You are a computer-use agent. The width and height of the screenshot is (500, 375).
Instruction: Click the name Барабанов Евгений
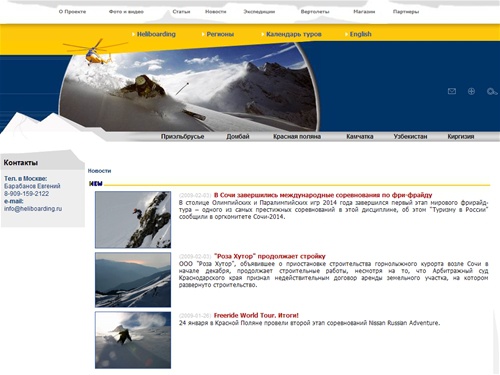pyautogui.click(x=32, y=186)
